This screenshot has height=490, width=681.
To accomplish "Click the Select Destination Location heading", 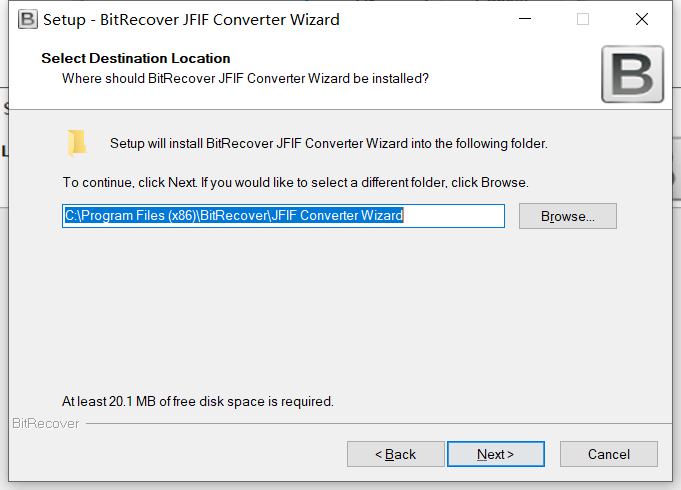I will [x=136, y=58].
